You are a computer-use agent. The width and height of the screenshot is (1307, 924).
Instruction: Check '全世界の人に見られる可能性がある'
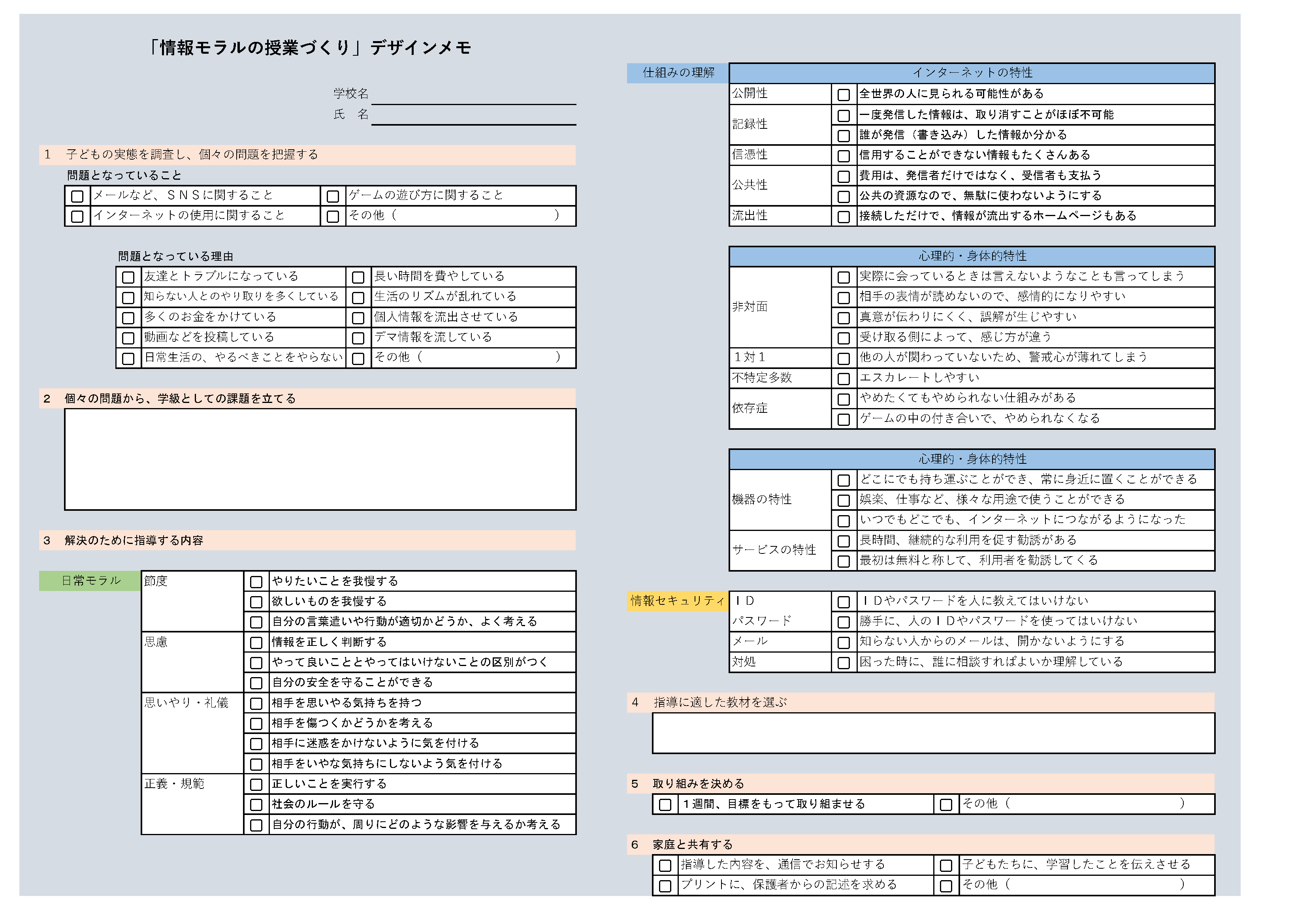coord(844,94)
